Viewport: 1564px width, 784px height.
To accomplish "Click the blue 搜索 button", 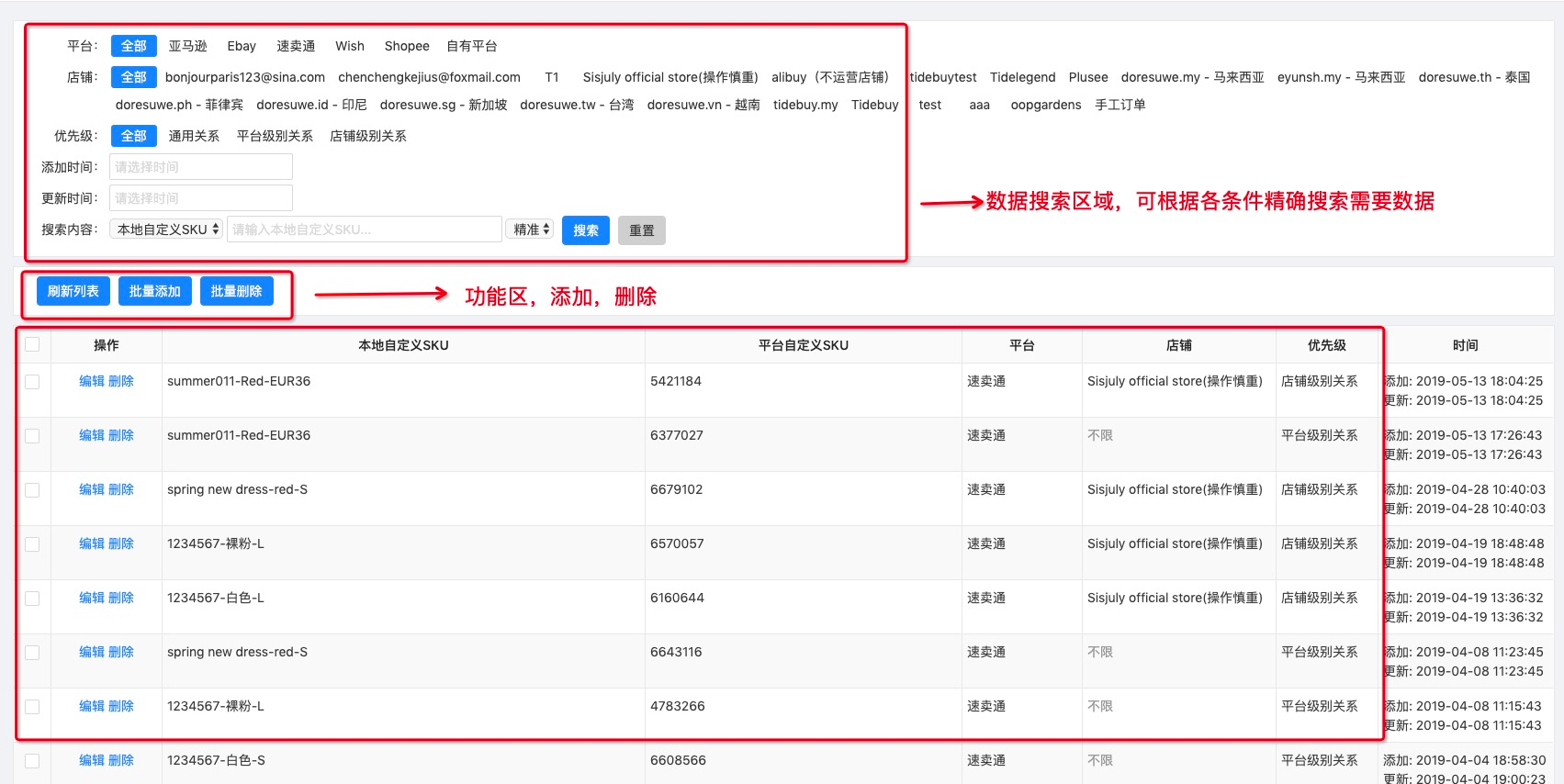I will (x=586, y=230).
